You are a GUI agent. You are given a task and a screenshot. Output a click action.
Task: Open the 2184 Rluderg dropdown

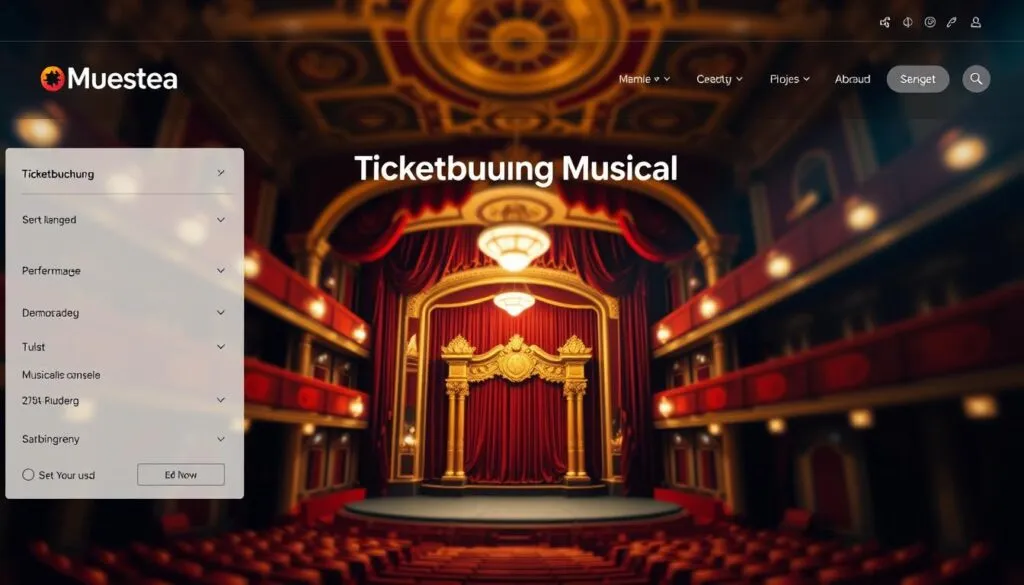[x=221, y=400]
